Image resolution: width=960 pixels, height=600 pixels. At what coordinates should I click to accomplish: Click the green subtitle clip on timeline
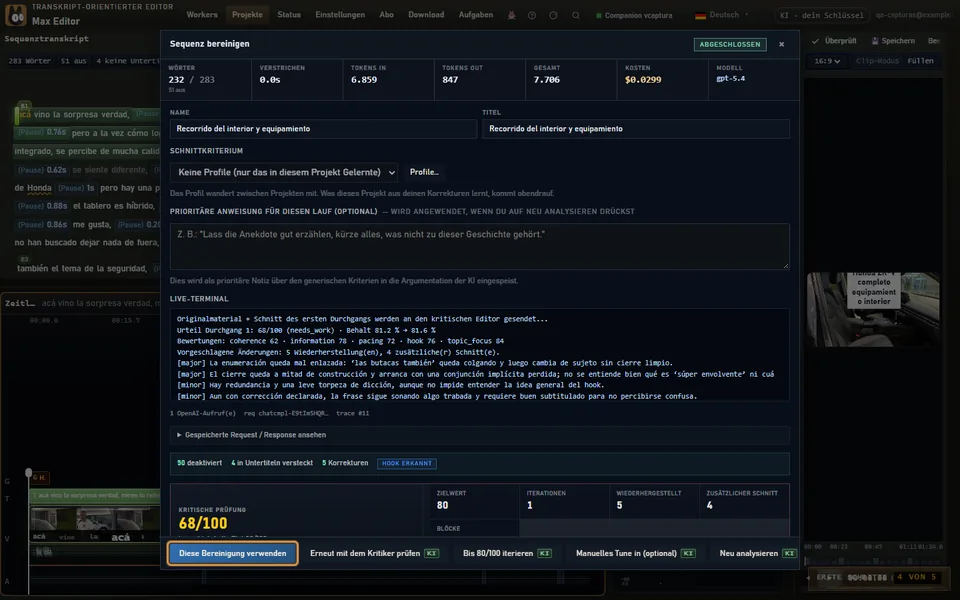(95, 496)
